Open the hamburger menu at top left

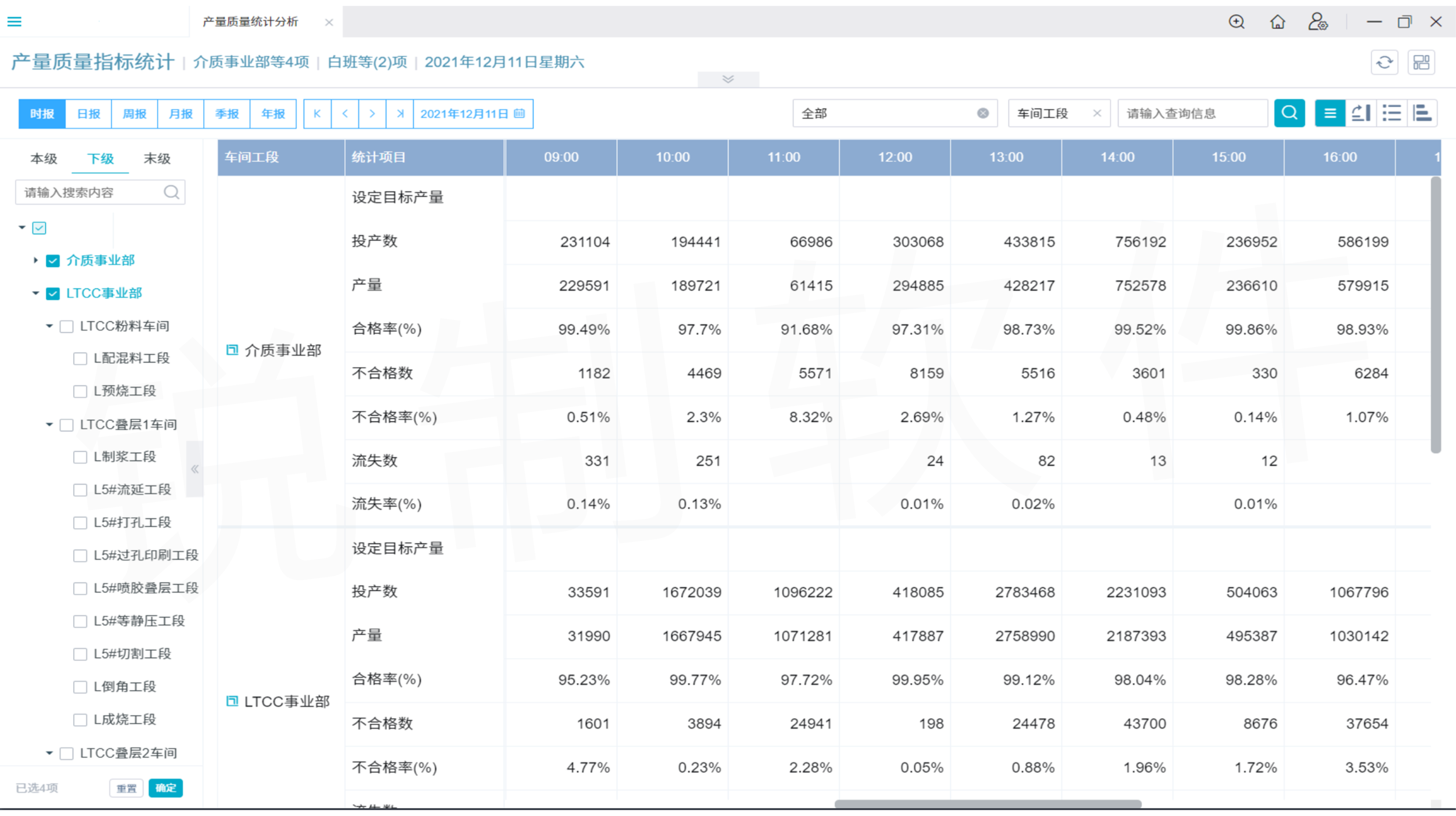click(x=14, y=21)
